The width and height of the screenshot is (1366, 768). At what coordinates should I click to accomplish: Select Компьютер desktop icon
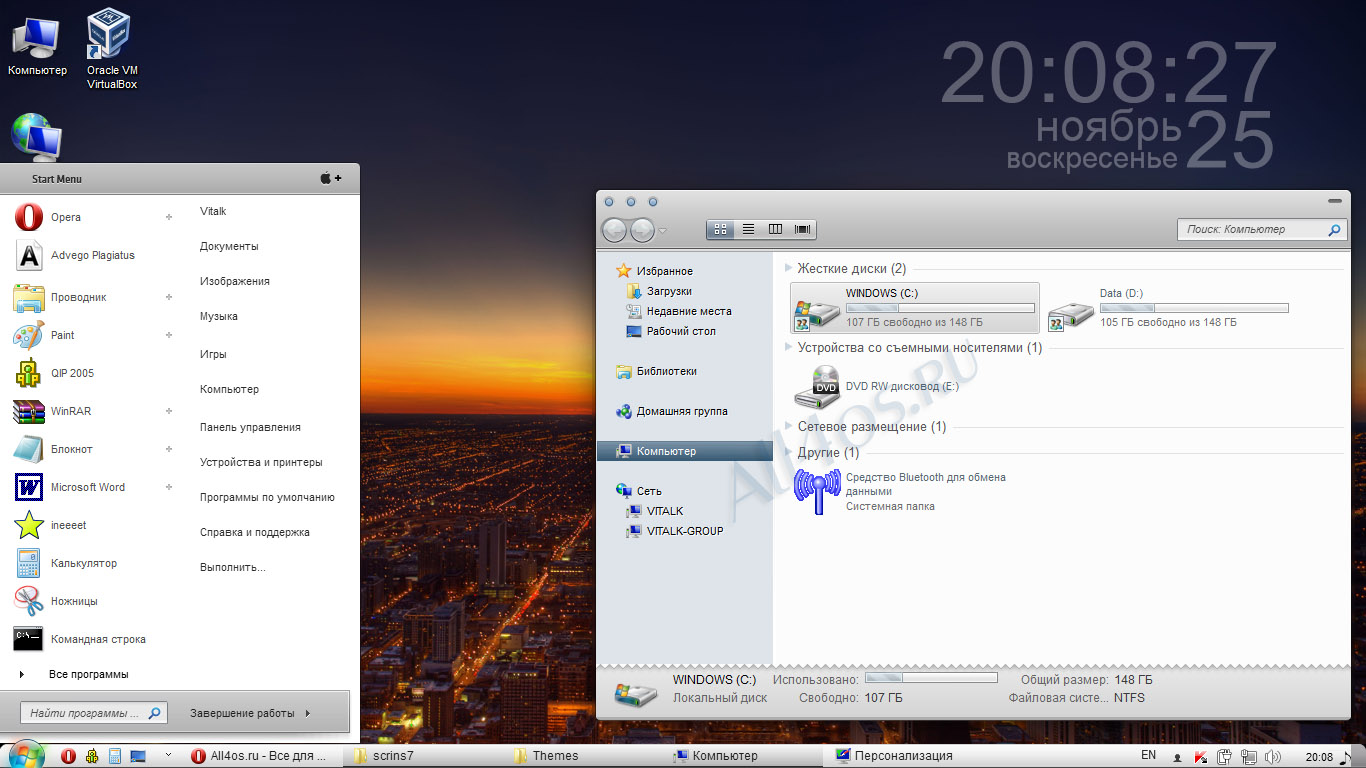(37, 48)
